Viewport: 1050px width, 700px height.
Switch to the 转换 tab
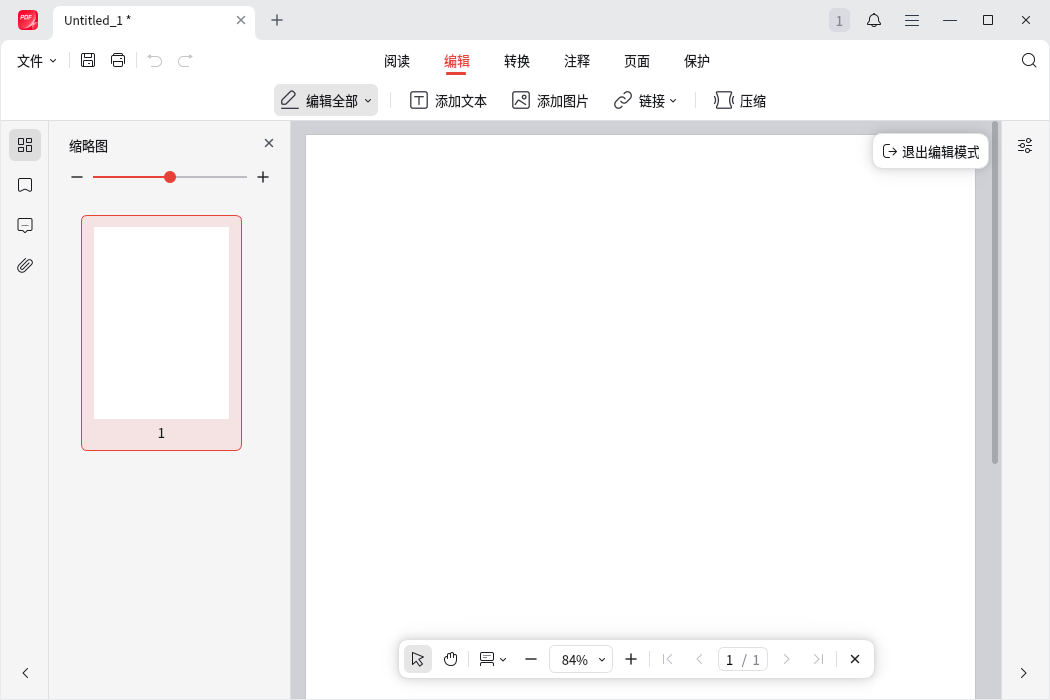pyautogui.click(x=517, y=61)
